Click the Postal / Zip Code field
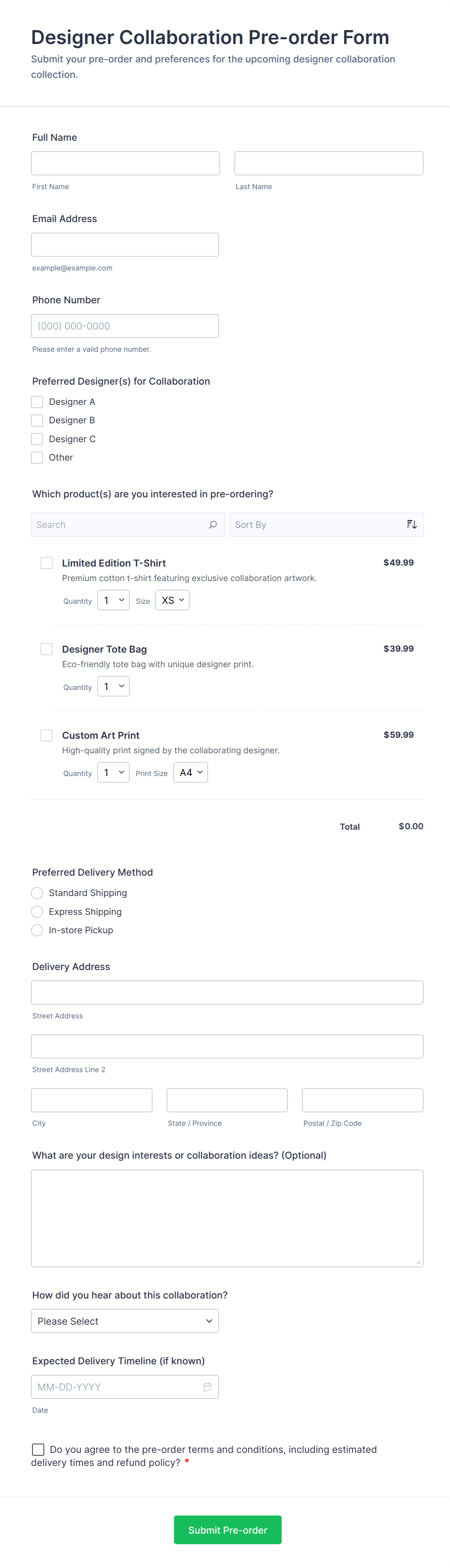Screen dimensions: 450x1568 362,1101
